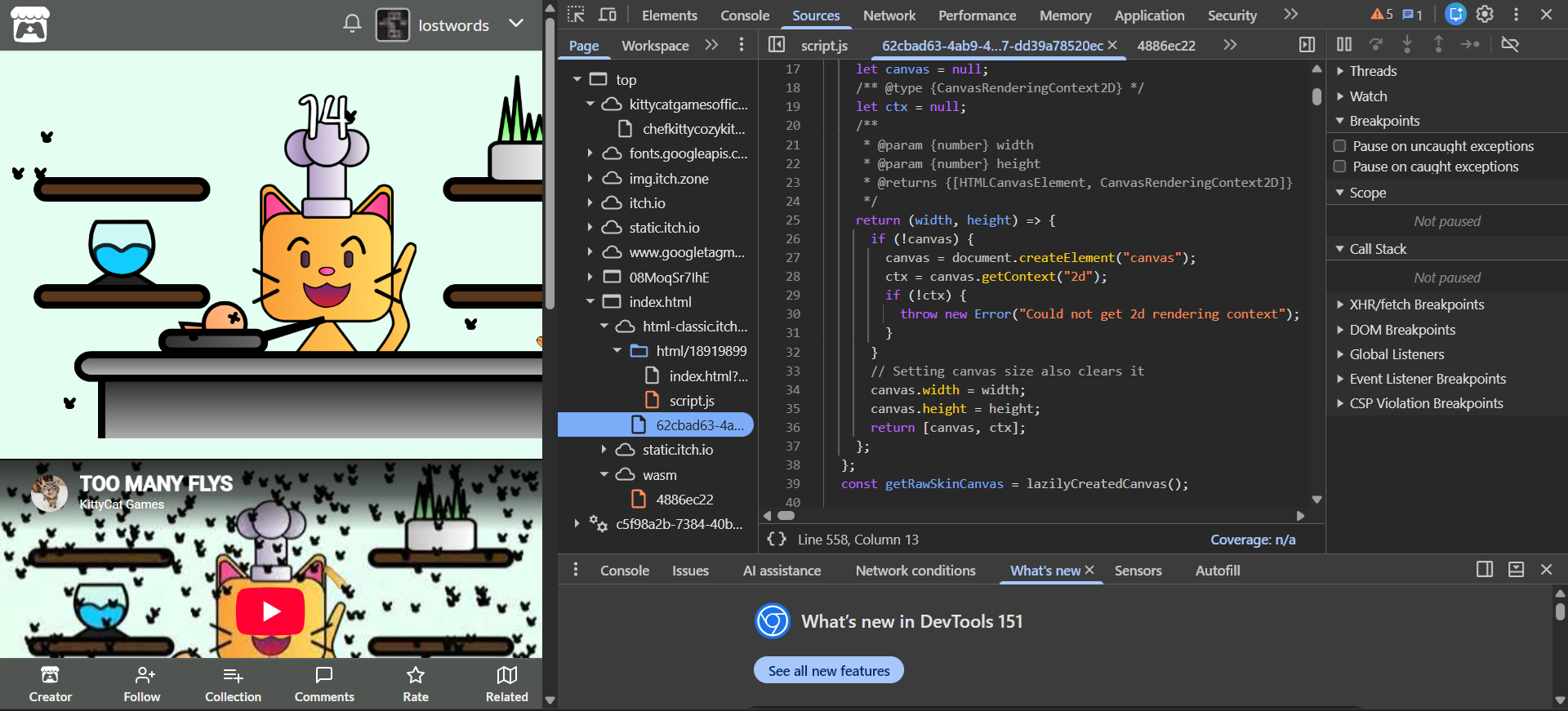Click the issues count message icon
The image size is (1568, 711).
pyautogui.click(x=1413, y=15)
